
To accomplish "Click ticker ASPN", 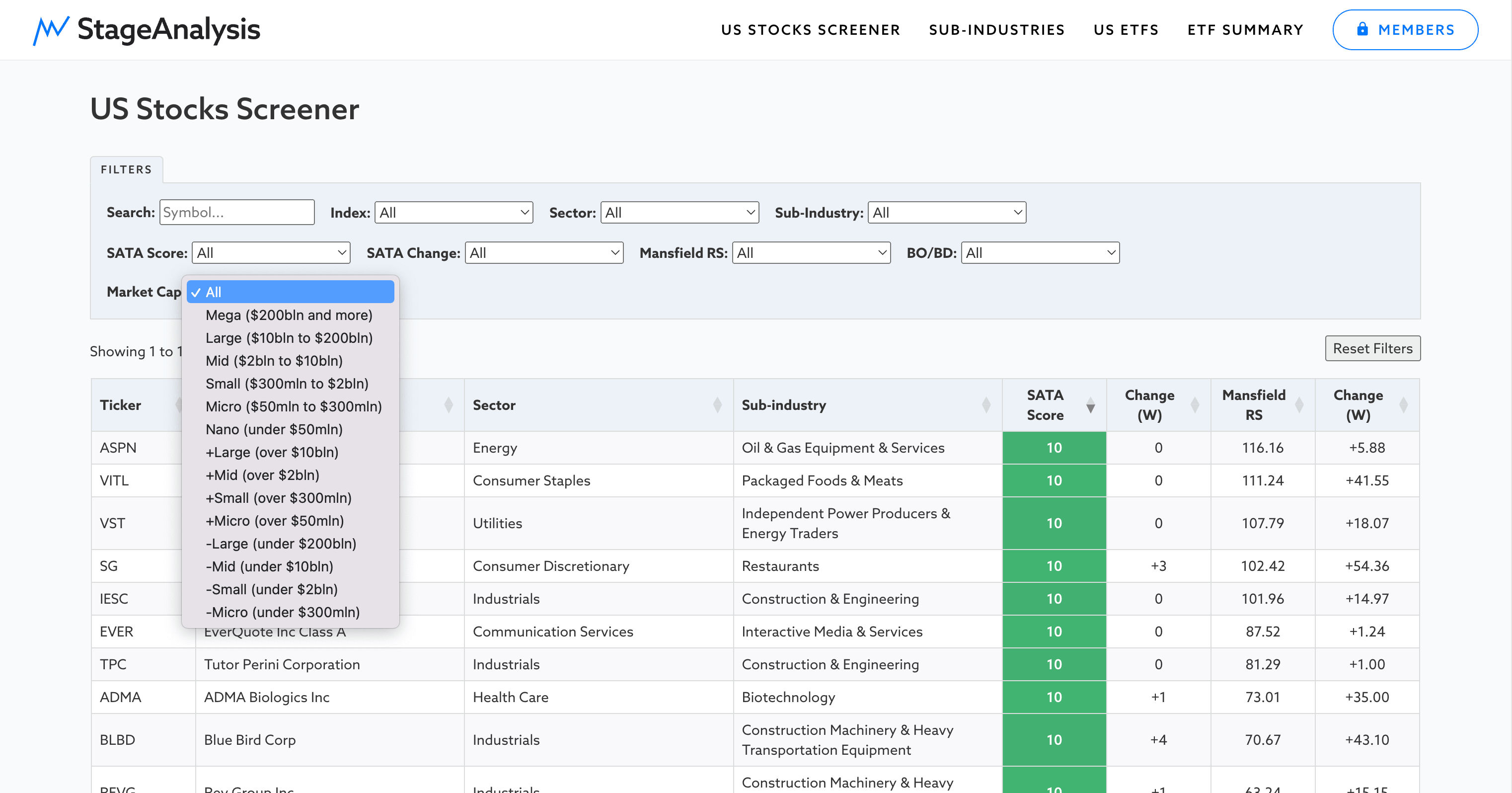I will click(118, 448).
